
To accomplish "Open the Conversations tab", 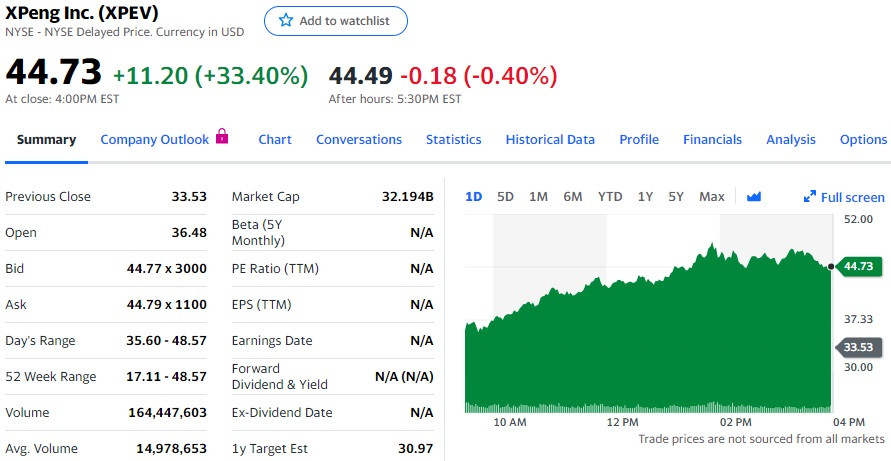I will click(359, 140).
